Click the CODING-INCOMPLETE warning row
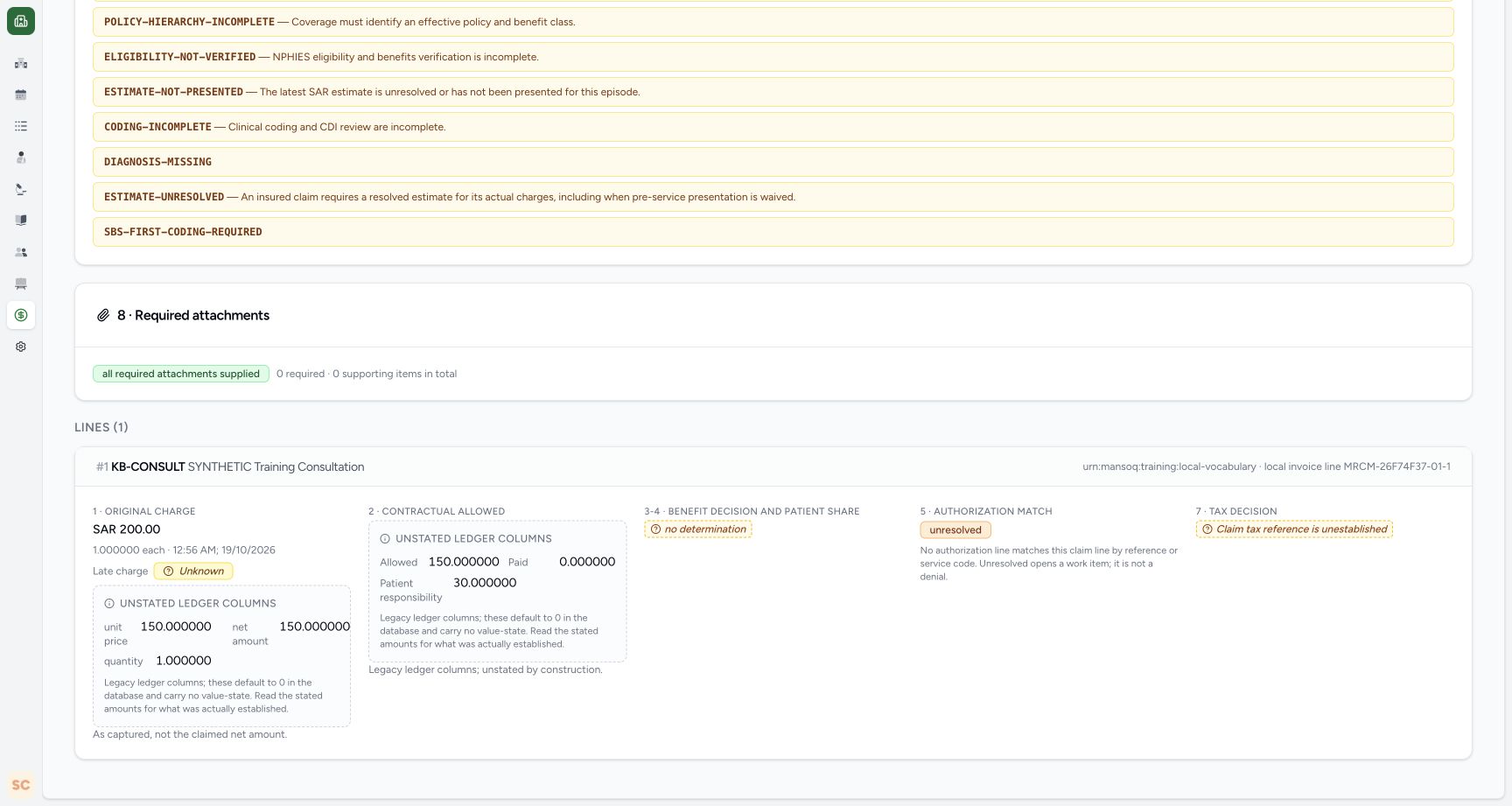Screen dimensions: 1512x806 [773, 127]
